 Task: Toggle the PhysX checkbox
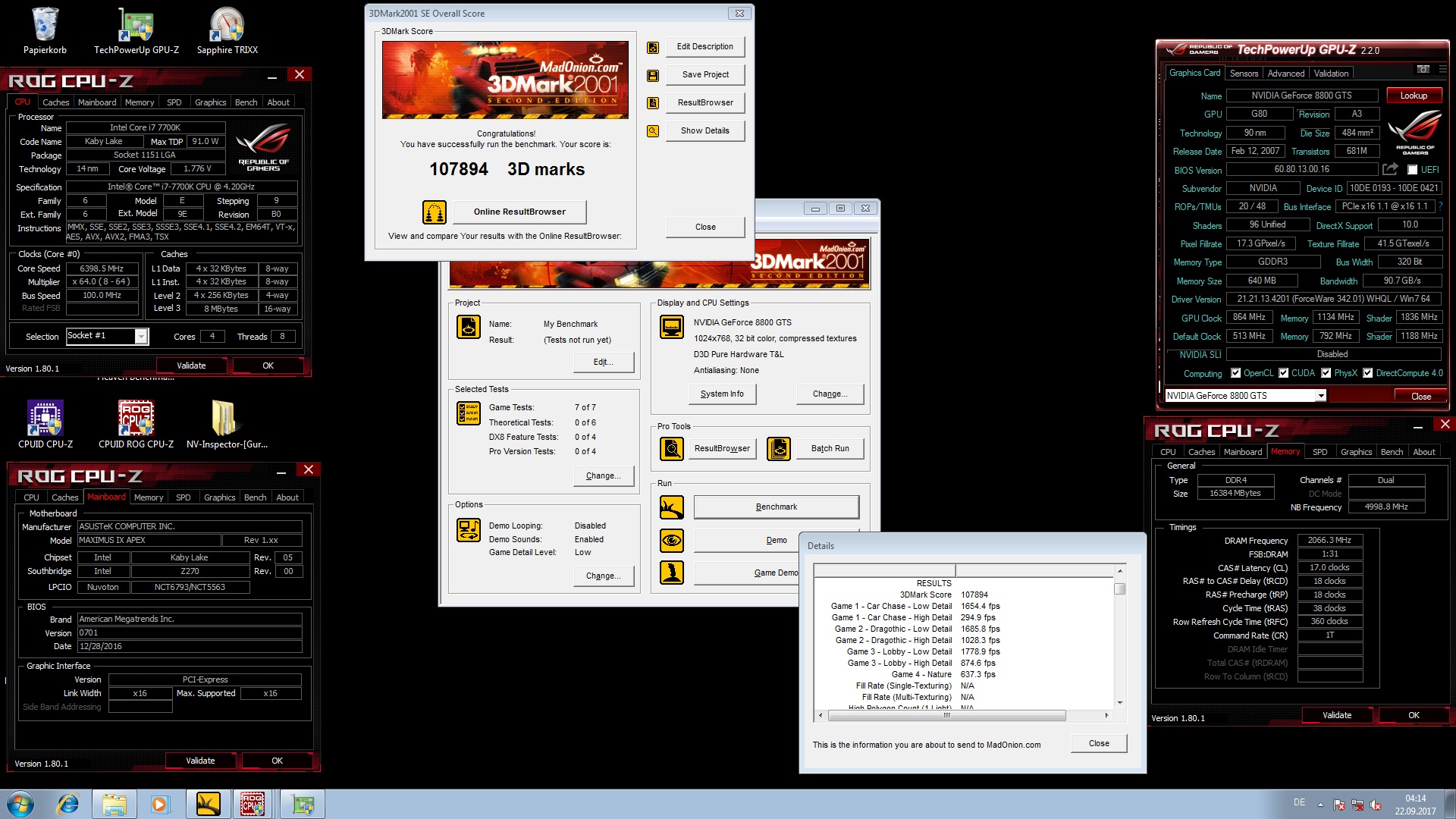[x=1326, y=373]
